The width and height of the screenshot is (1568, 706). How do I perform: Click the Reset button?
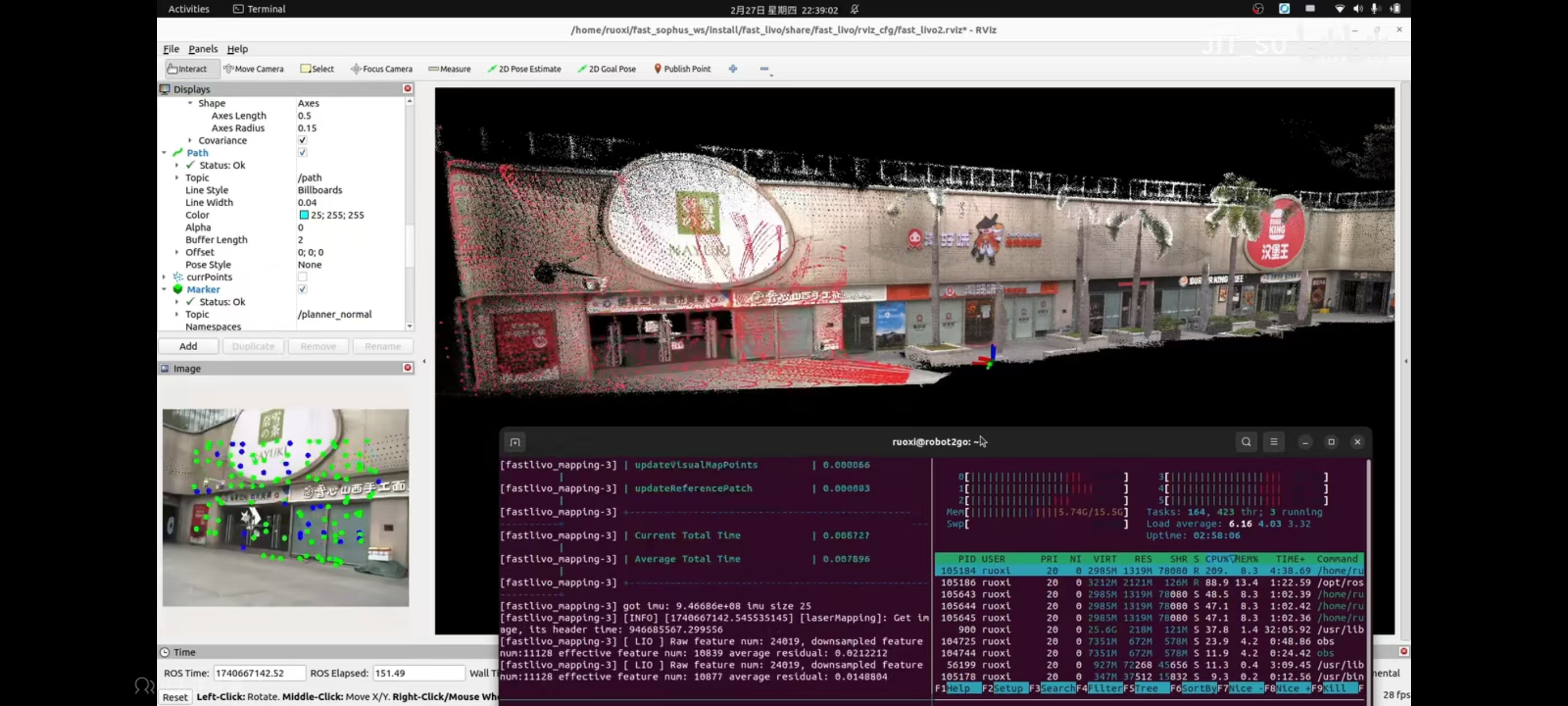pyautogui.click(x=175, y=696)
